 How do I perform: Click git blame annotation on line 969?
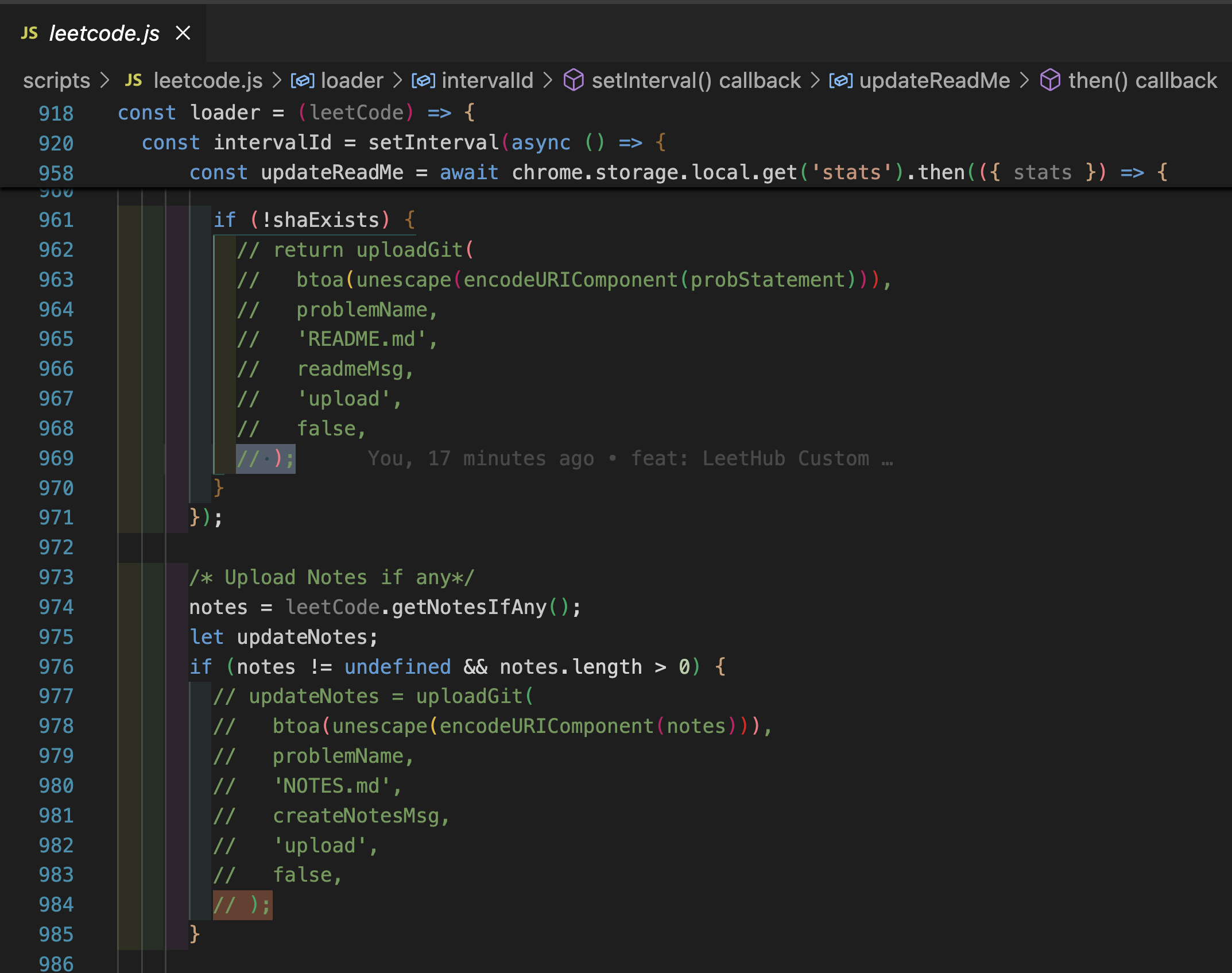(630, 458)
